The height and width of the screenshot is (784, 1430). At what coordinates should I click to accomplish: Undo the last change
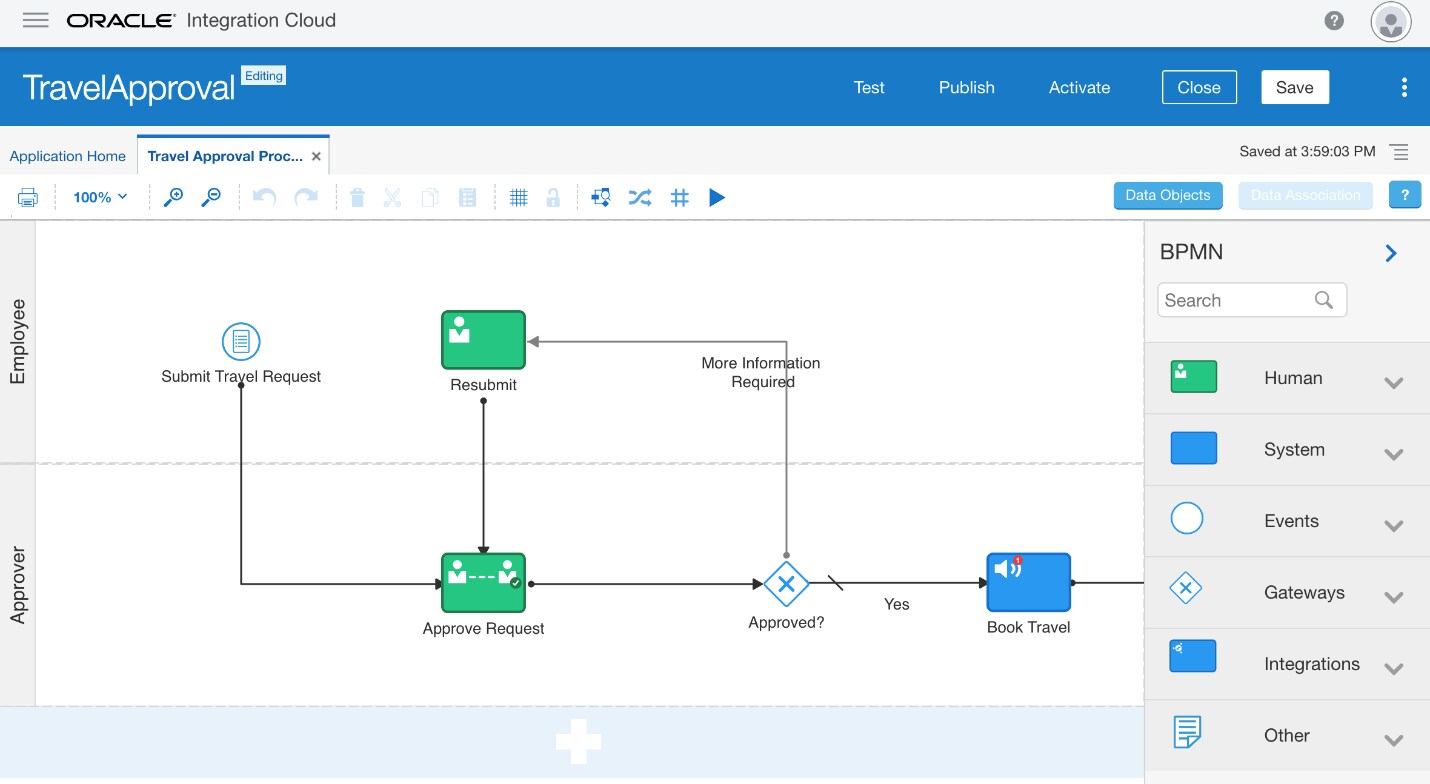point(264,197)
